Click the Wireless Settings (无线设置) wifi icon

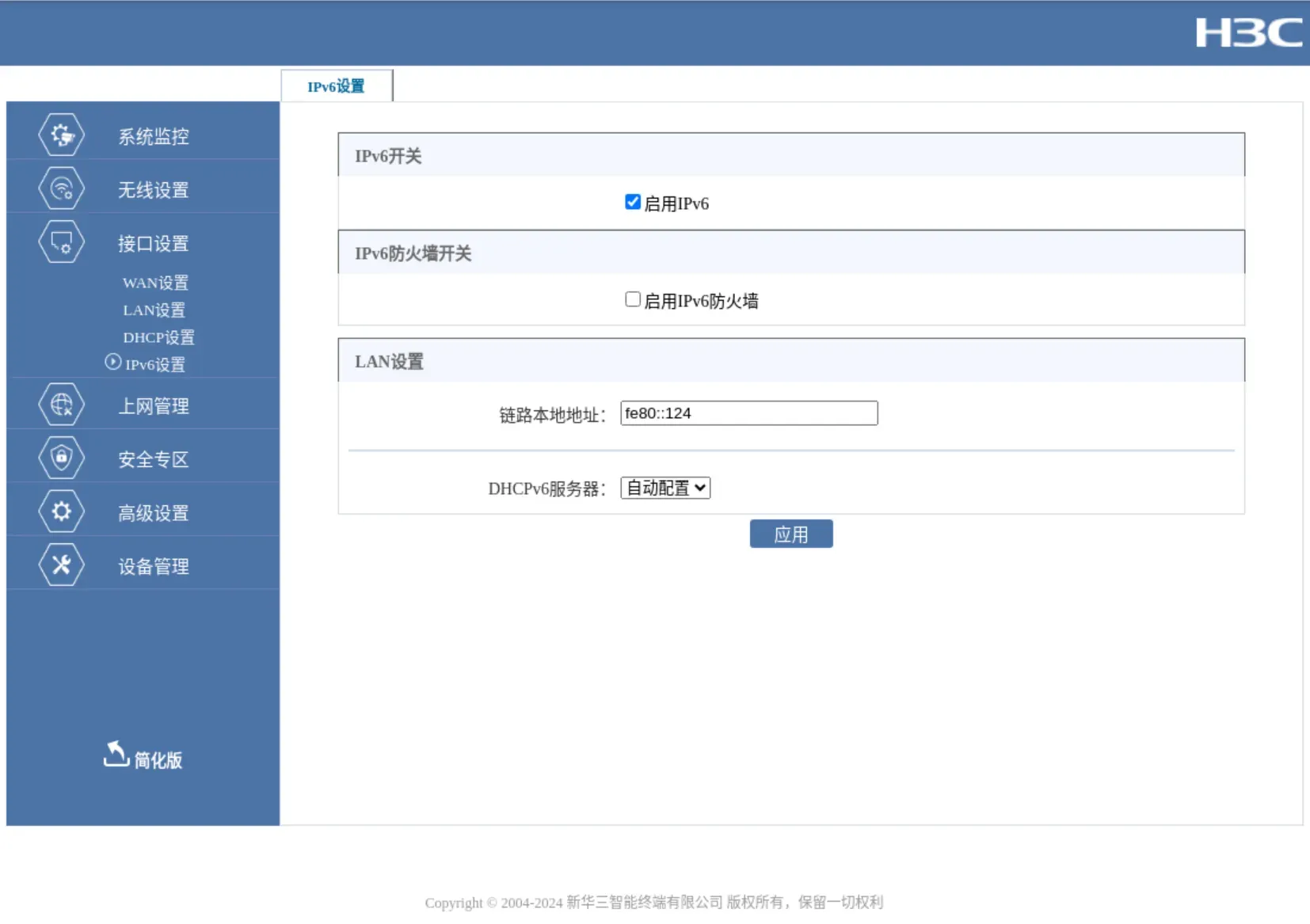(61, 189)
